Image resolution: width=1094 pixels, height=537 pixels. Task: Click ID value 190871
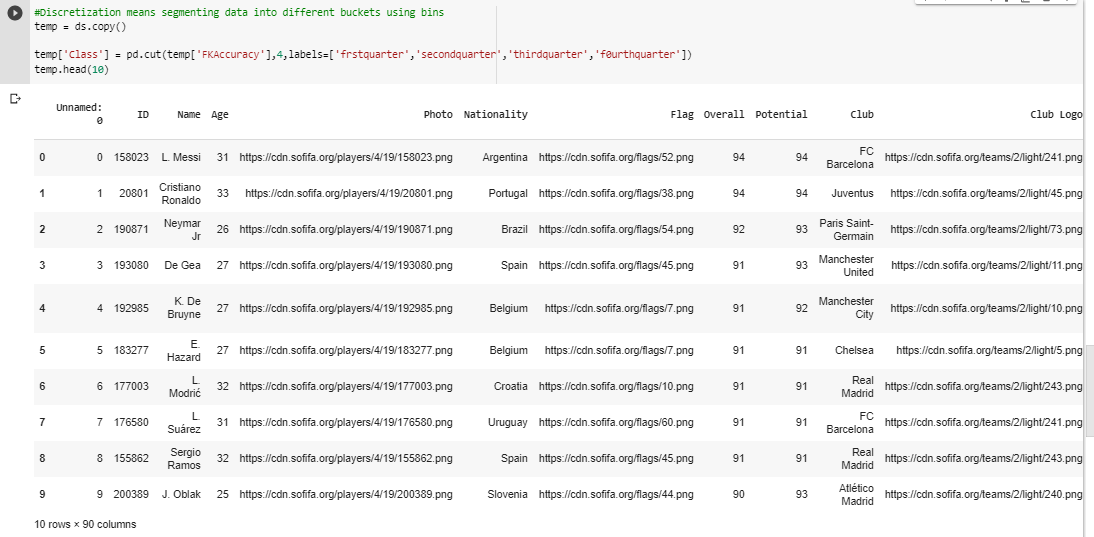(x=132, y=229)
